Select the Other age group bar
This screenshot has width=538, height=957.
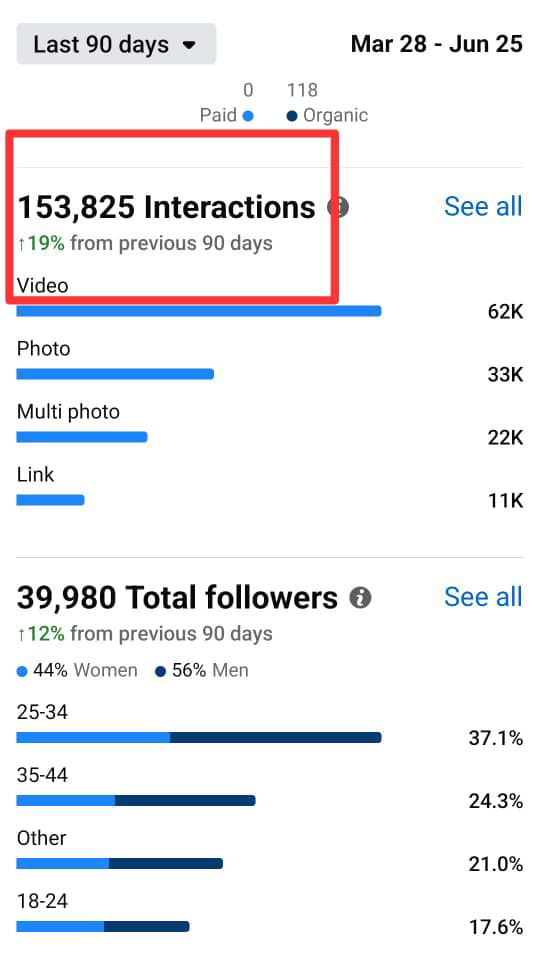120,864
